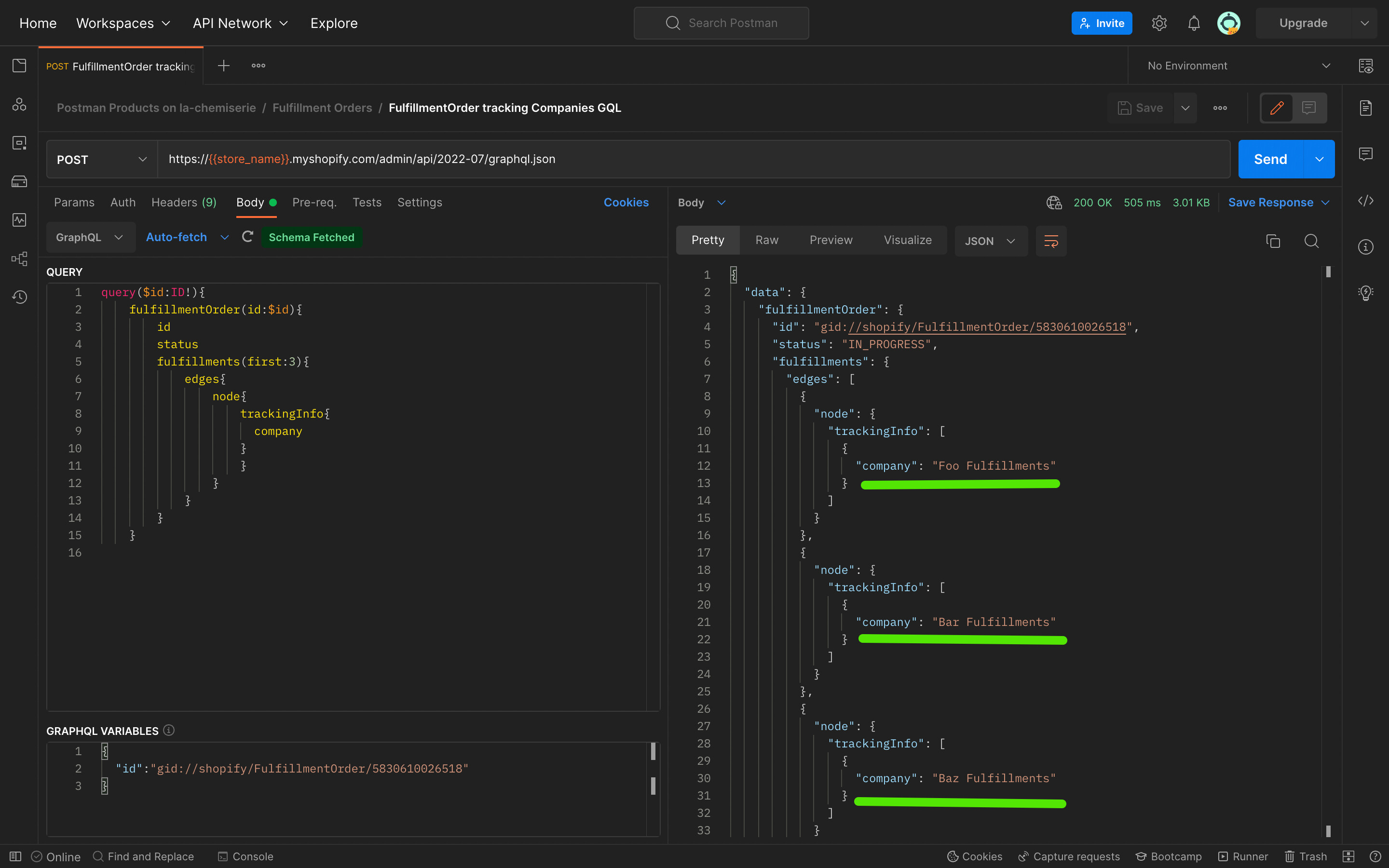Copy the response body with copy icon

coord(1272,241)
